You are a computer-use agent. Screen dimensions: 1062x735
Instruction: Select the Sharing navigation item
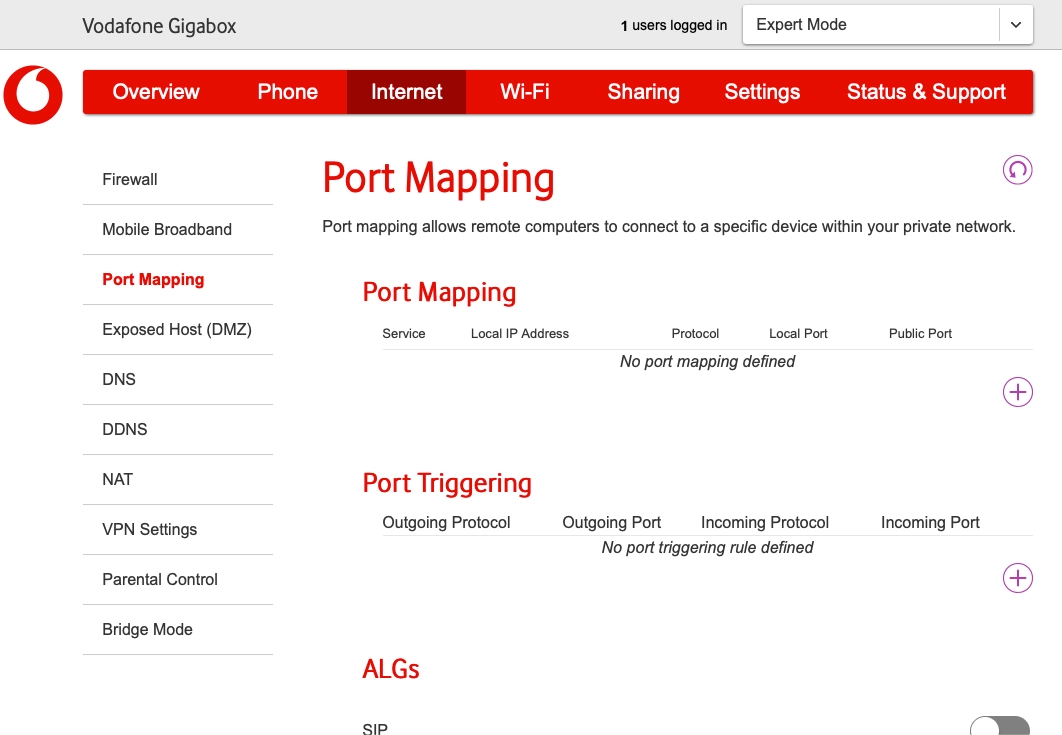(643, 92)
